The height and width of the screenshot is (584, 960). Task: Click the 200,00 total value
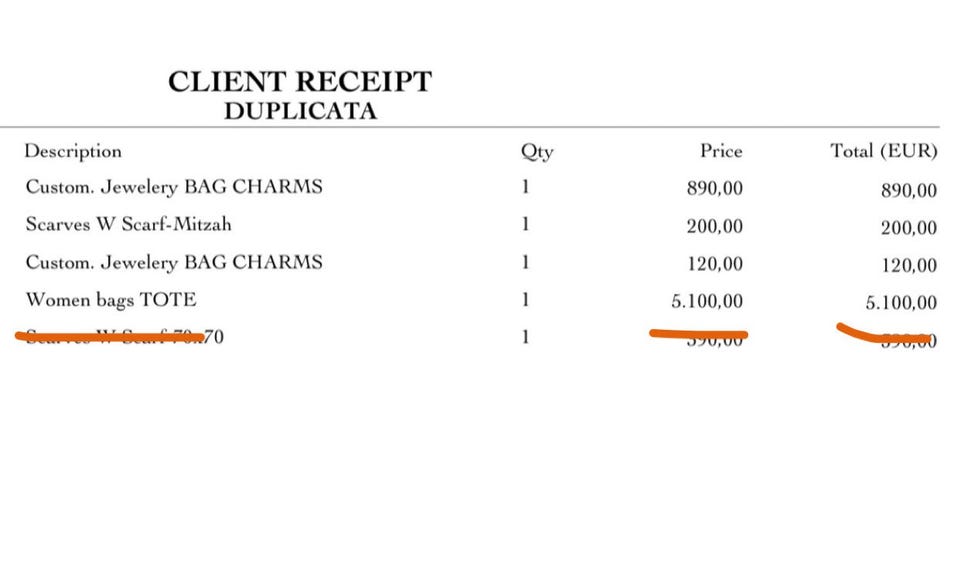point(909,228)
